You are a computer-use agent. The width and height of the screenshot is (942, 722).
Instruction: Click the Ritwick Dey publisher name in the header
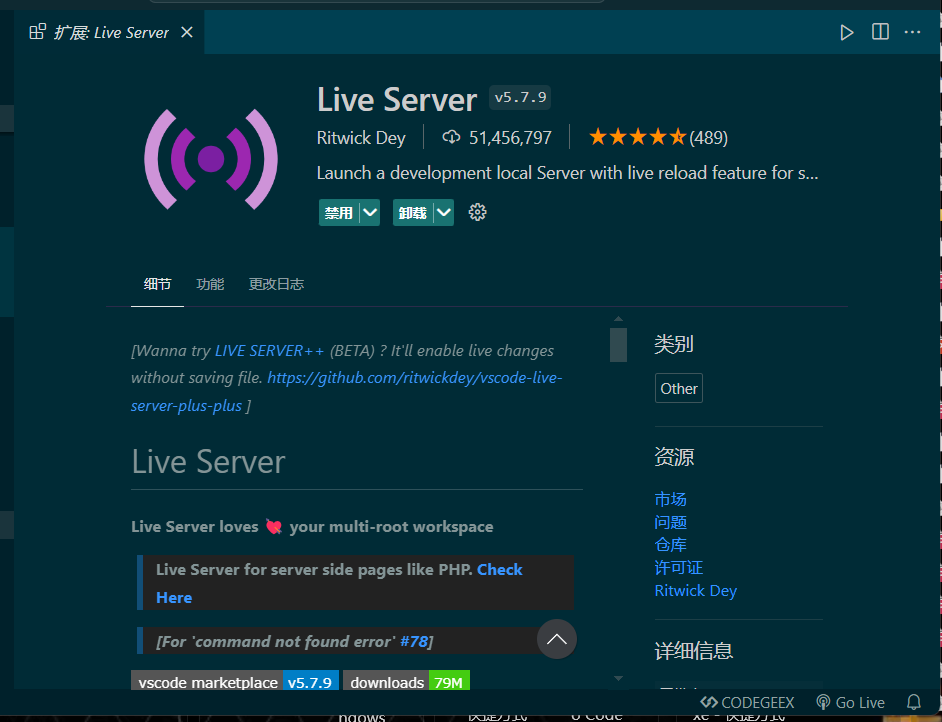coord(361,138)
